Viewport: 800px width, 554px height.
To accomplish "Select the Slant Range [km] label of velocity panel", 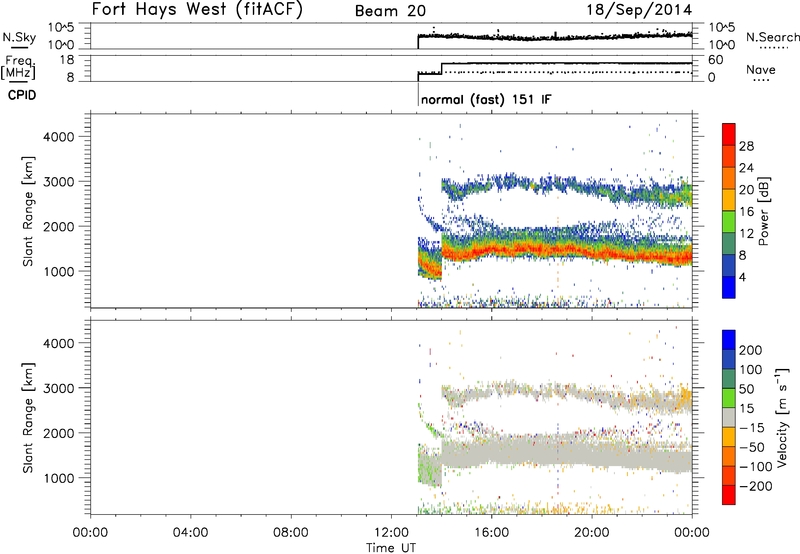I will coord(28,418).
